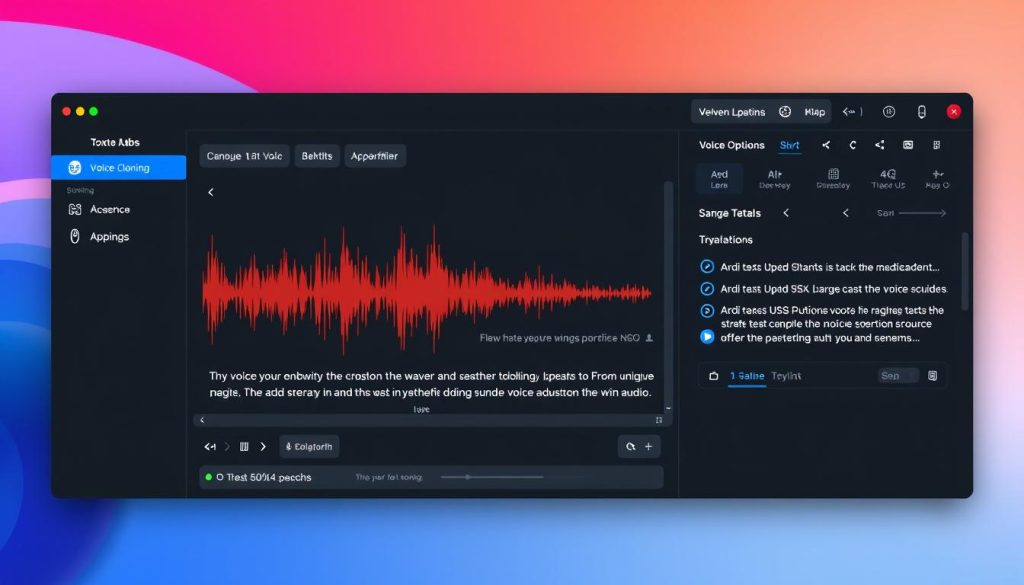Toggle the second Ardi checkmark item
The height and width of the screenshot is (585, 1024).
tap(707, 289)
